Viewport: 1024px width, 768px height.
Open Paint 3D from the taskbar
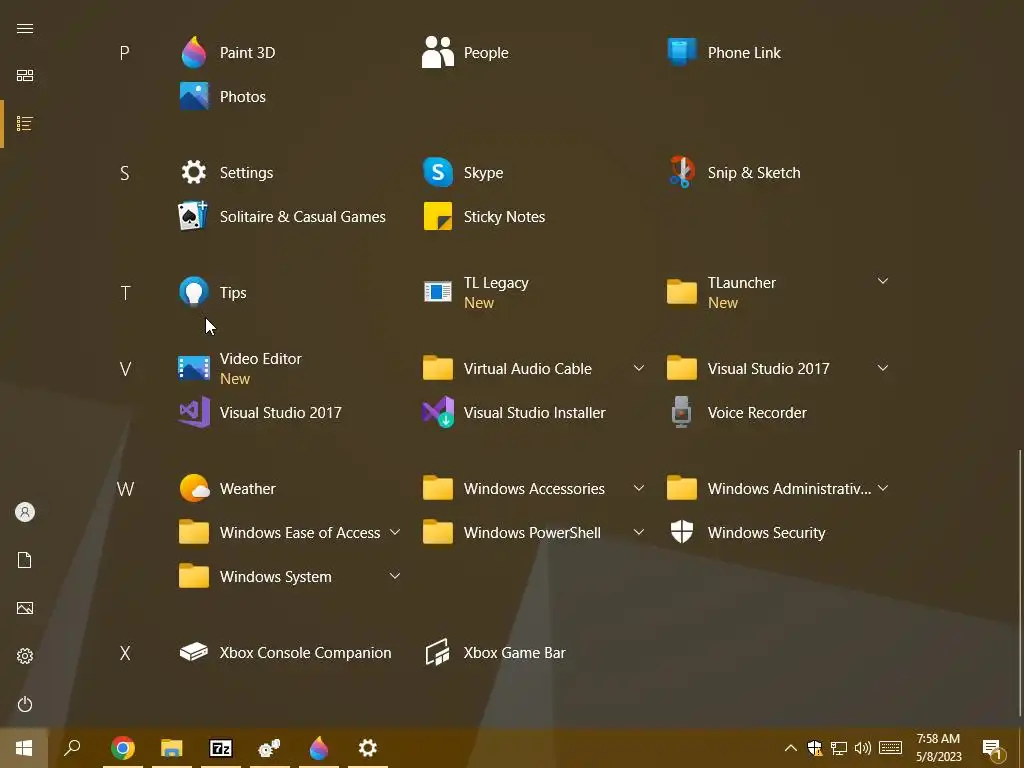(319, 748)
